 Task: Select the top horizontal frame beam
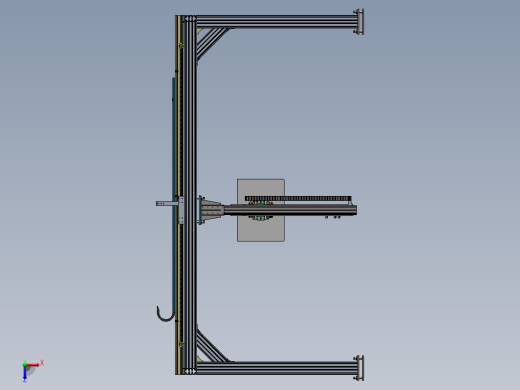pyautogui.click(x=277, y=21)
